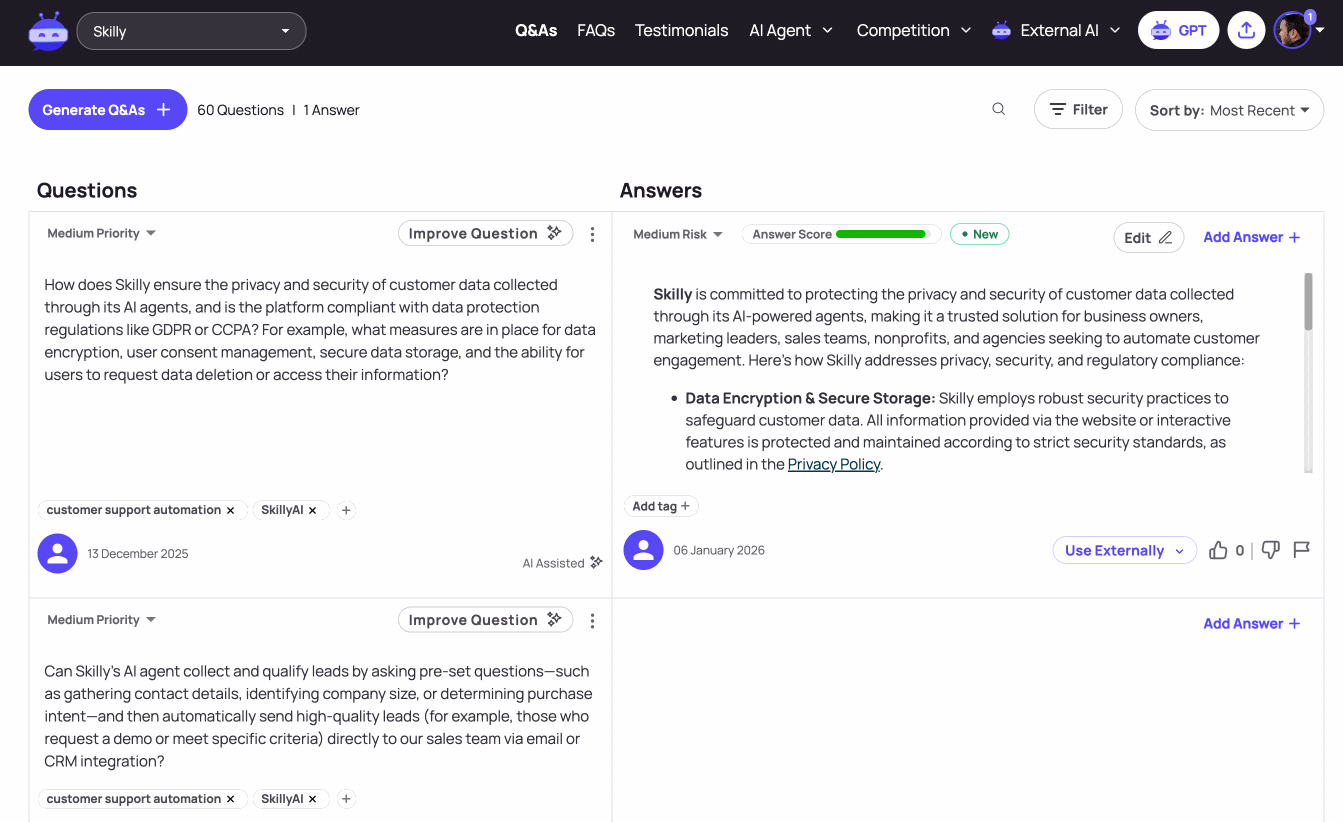Improve Question for the GDPR privacy question
This screenshot has height=822, width=1343.
(x=485, y=233)
